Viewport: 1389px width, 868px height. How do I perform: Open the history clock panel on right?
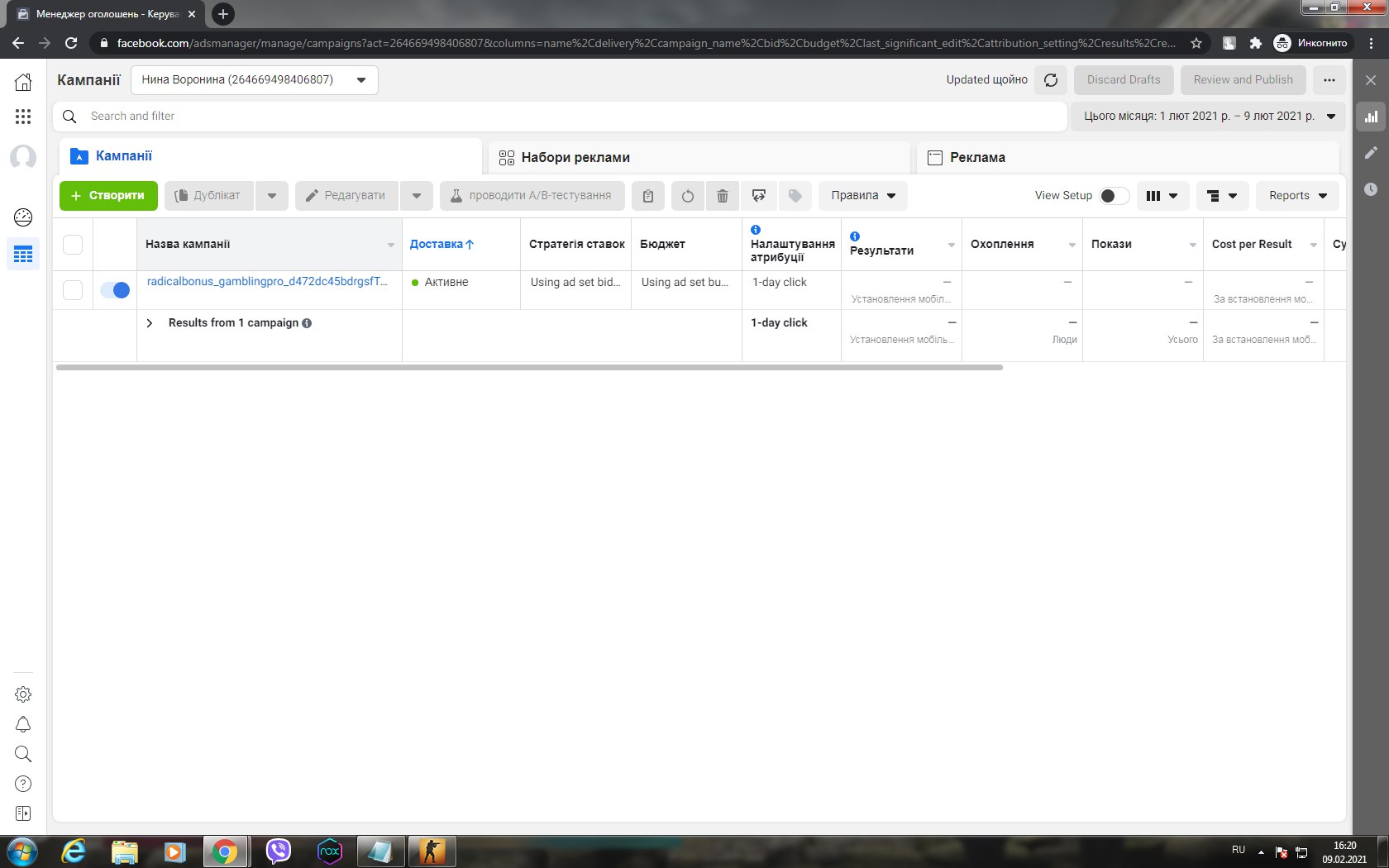coord(1371,189)
